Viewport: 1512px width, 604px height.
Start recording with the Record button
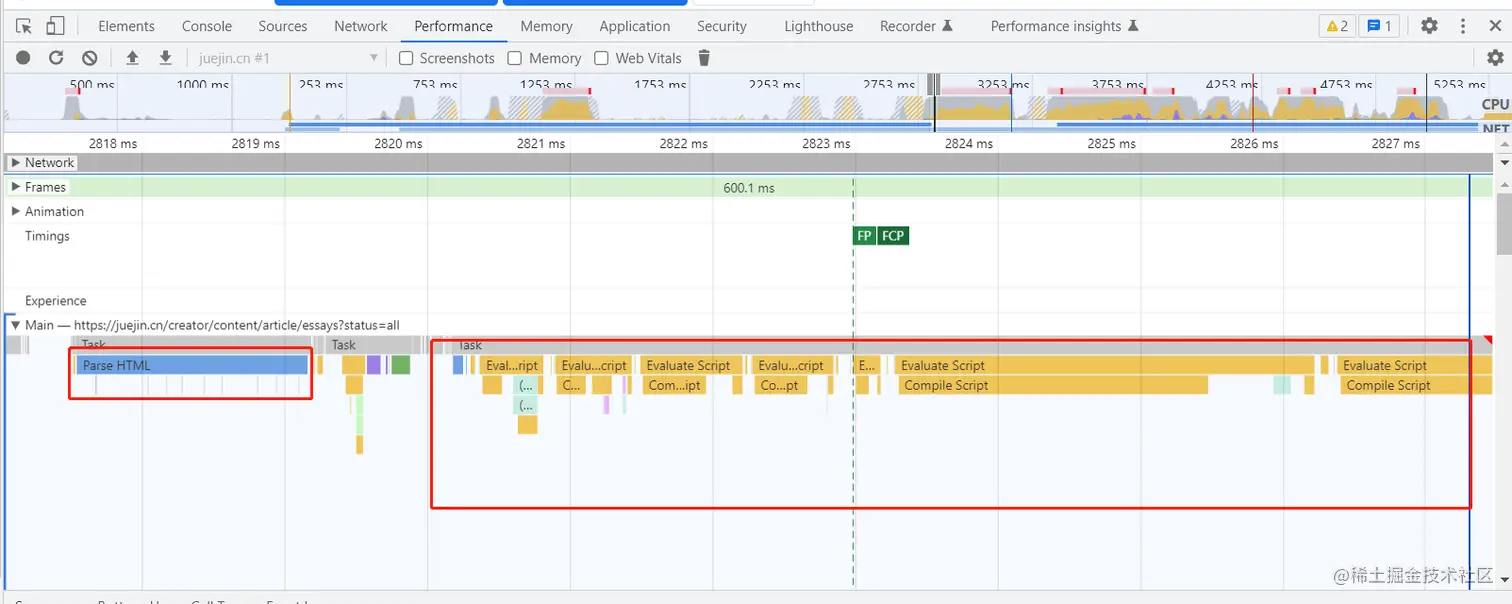[x=23, y=58]
